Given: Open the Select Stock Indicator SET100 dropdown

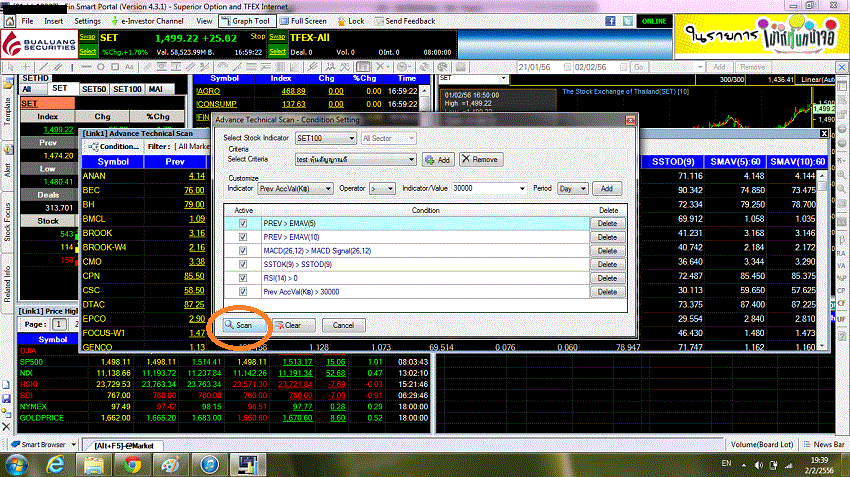Looking at the screenshot, I should [x=326, y=138].
